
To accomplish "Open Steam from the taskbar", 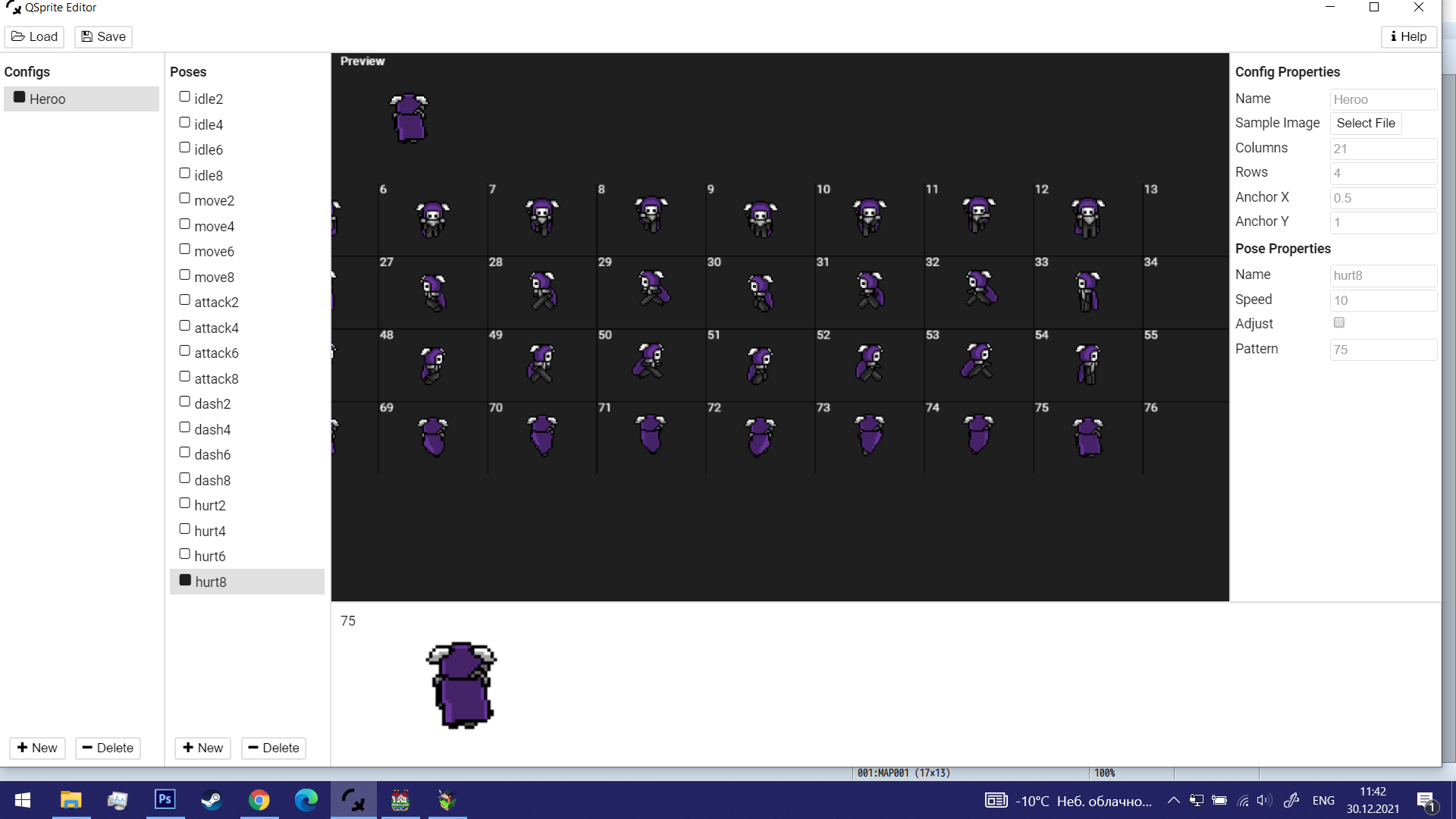I will 212,800.
